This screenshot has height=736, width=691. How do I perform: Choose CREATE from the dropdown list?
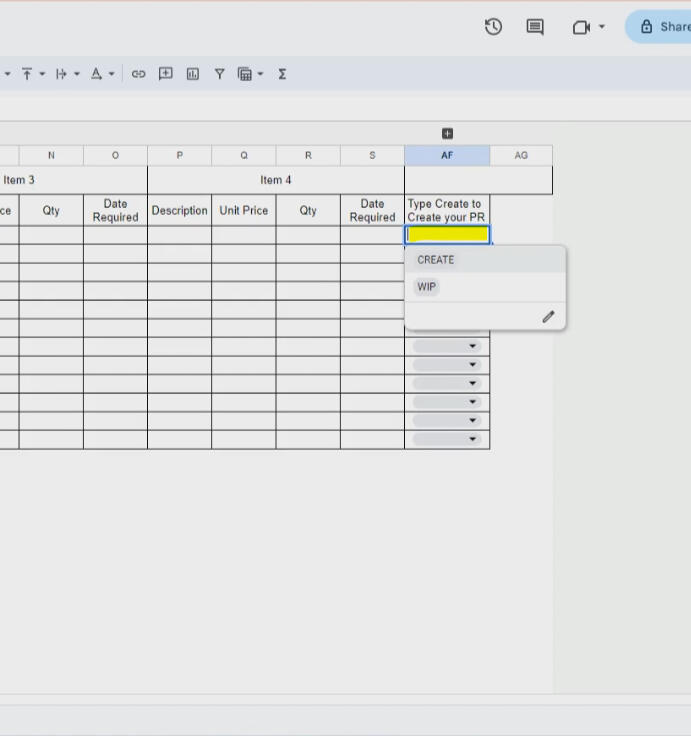436,260
